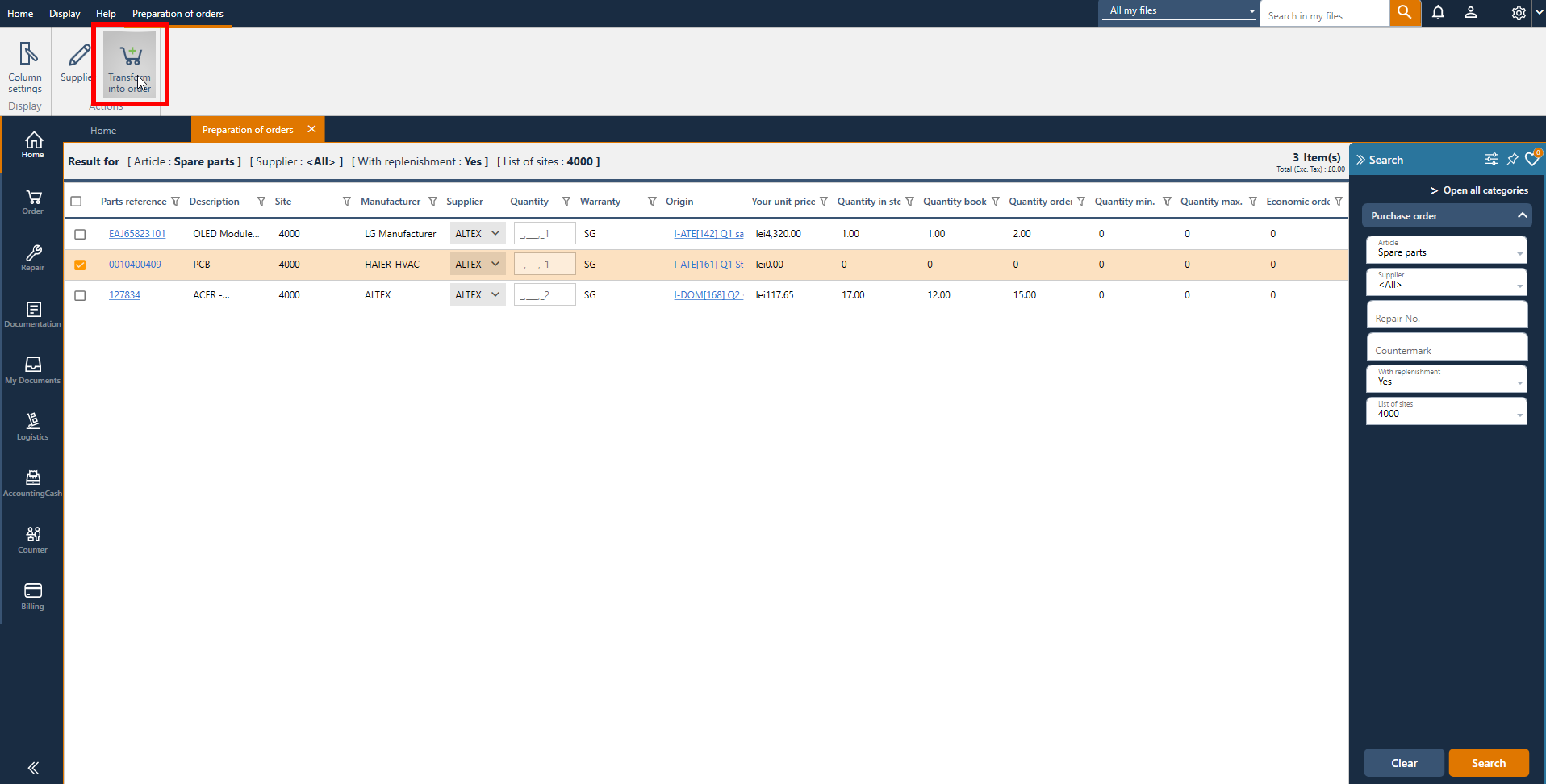The height and width of the screenshot is (784, 1546).
Task: Open the Repair module in the sidebar
Action: point(33,258)
